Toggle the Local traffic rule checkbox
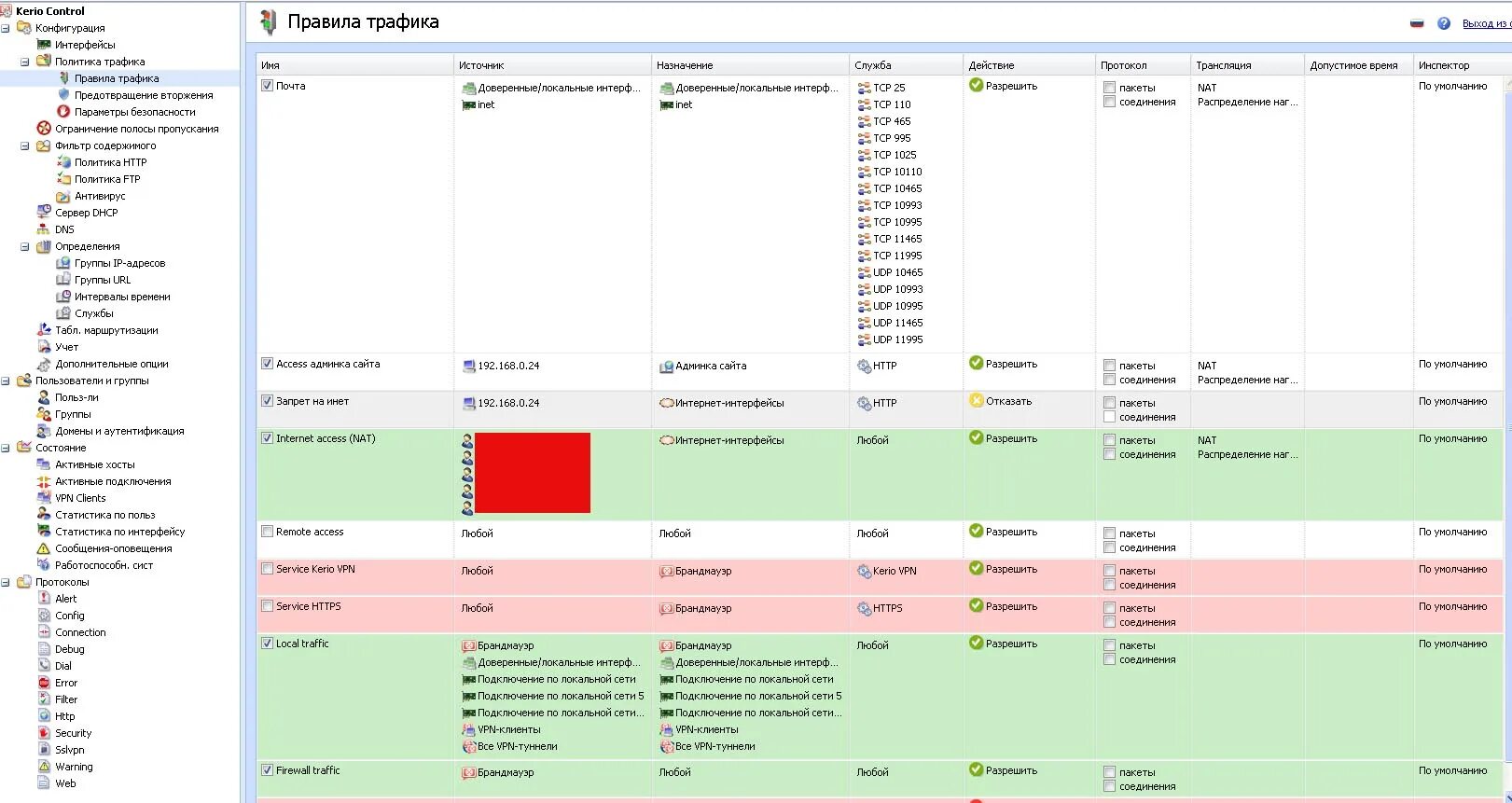This screenshot has height=803, width=1512. (x=268, y=644)
